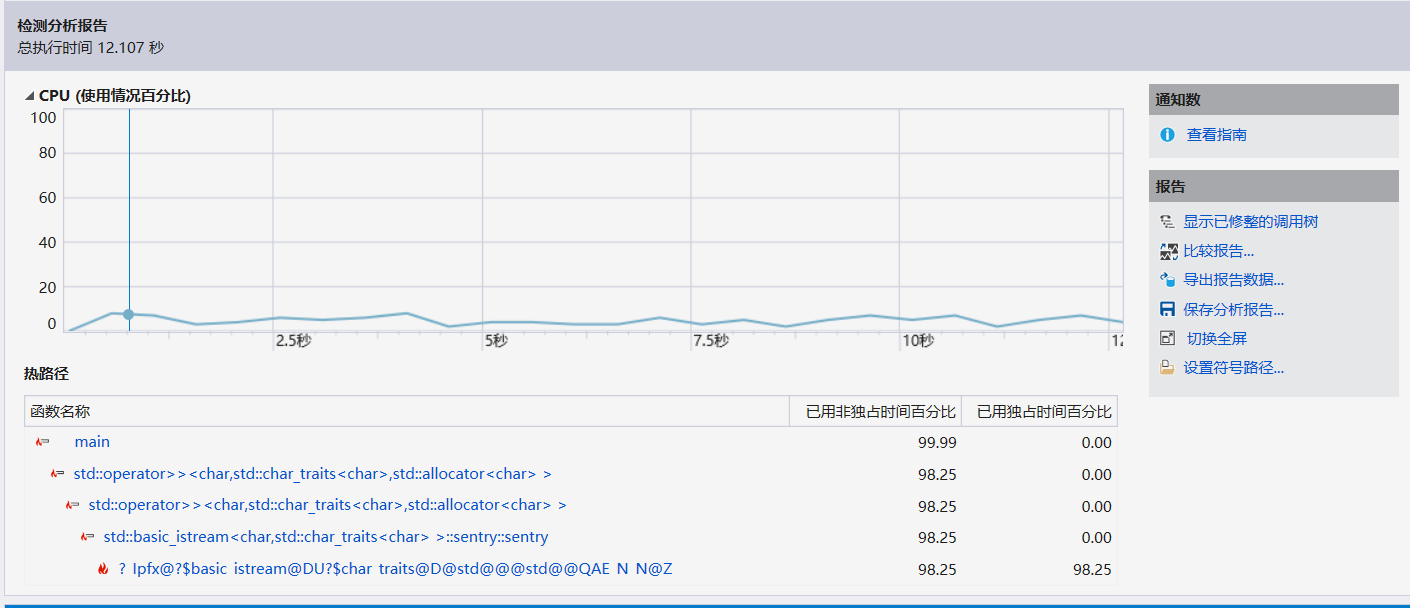
Task: Click the 报告 panel header
Action: coord(1273,186)
